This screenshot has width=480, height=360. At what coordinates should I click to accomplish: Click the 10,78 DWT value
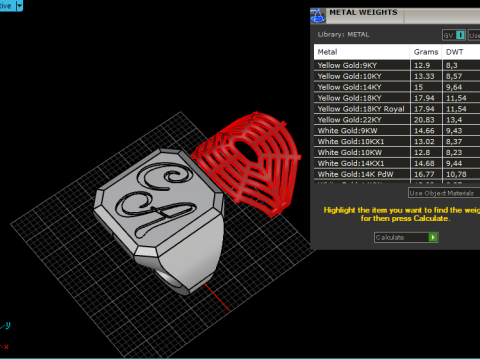click(456, 174)
